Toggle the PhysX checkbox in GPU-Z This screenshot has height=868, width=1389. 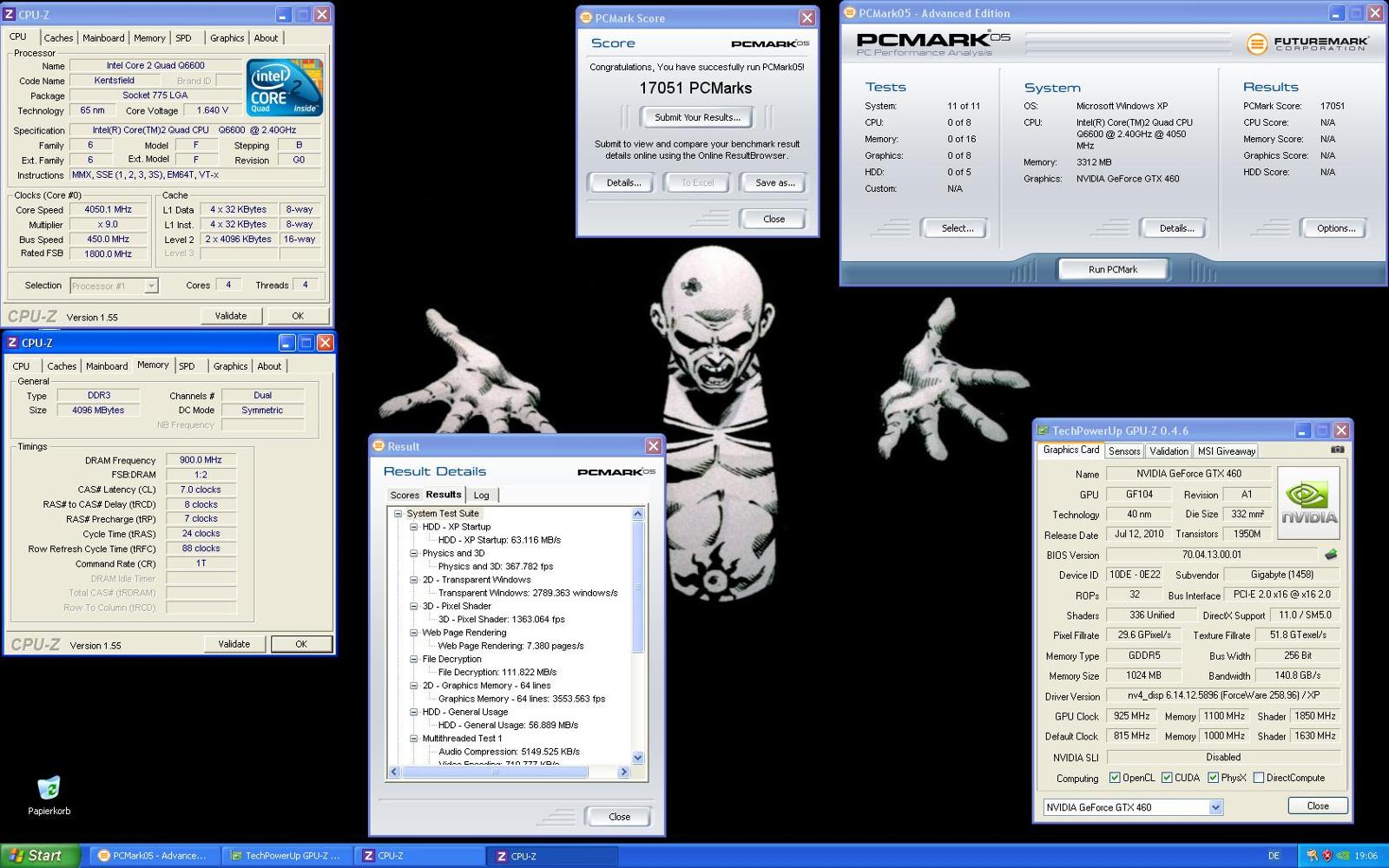click(1213, 778)
